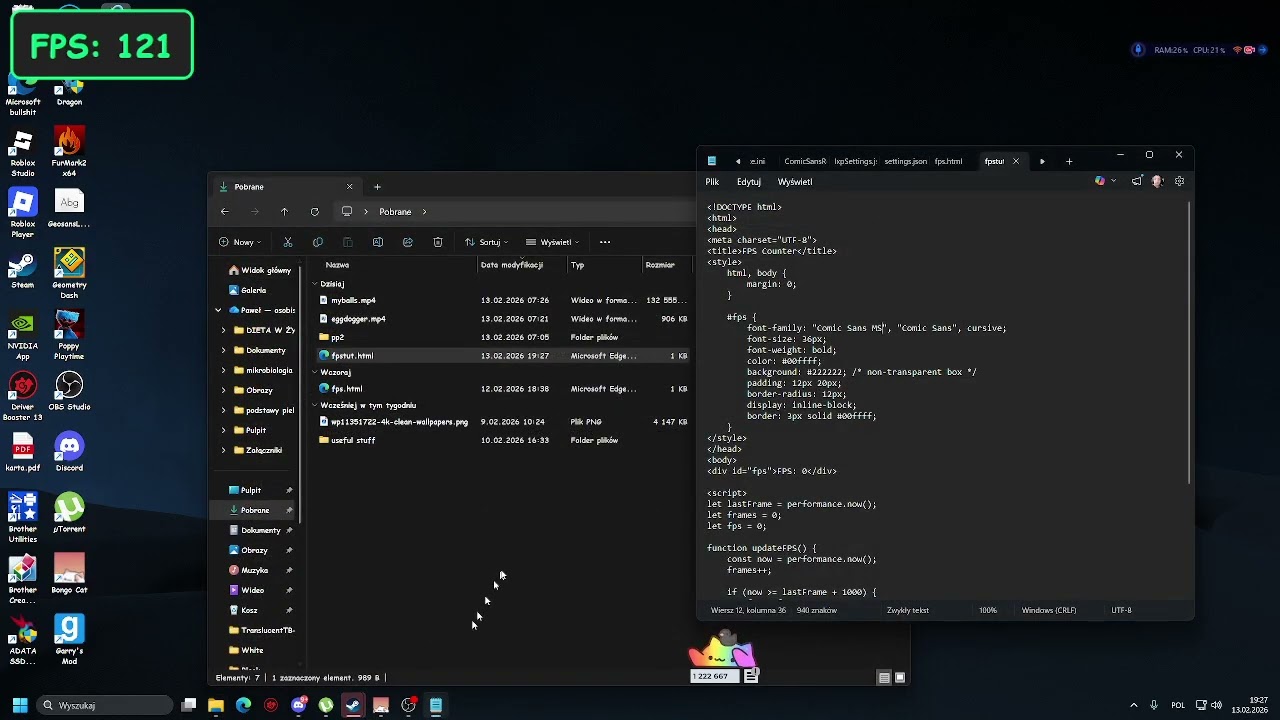Open OBS Studio desktop shortcut
Image resolution: width=1280 pixels, height=720 pixels.
point(69,392)
